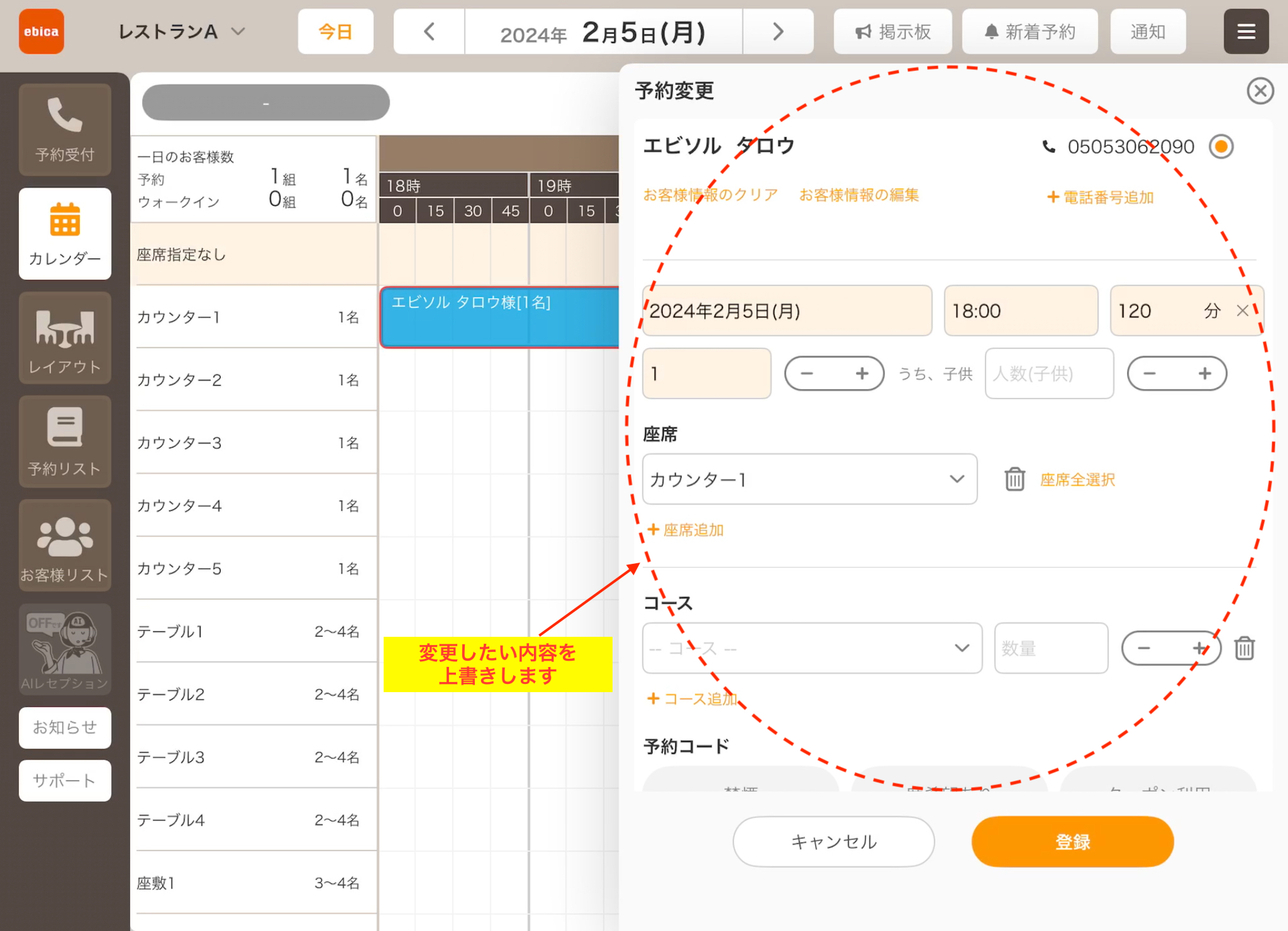Click お客様情報の編集 link

coord(858,195)
